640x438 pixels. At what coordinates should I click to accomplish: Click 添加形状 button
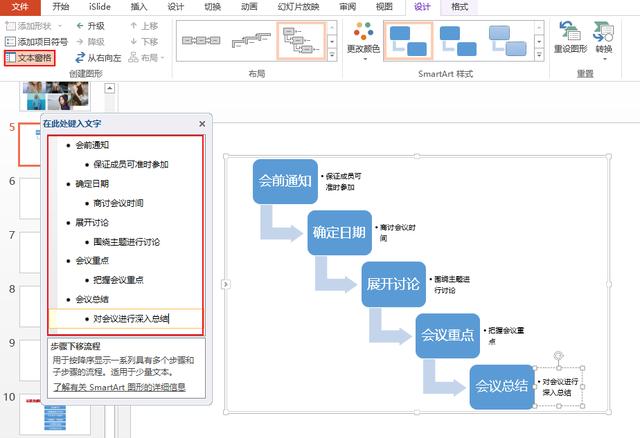pos(29,26)
